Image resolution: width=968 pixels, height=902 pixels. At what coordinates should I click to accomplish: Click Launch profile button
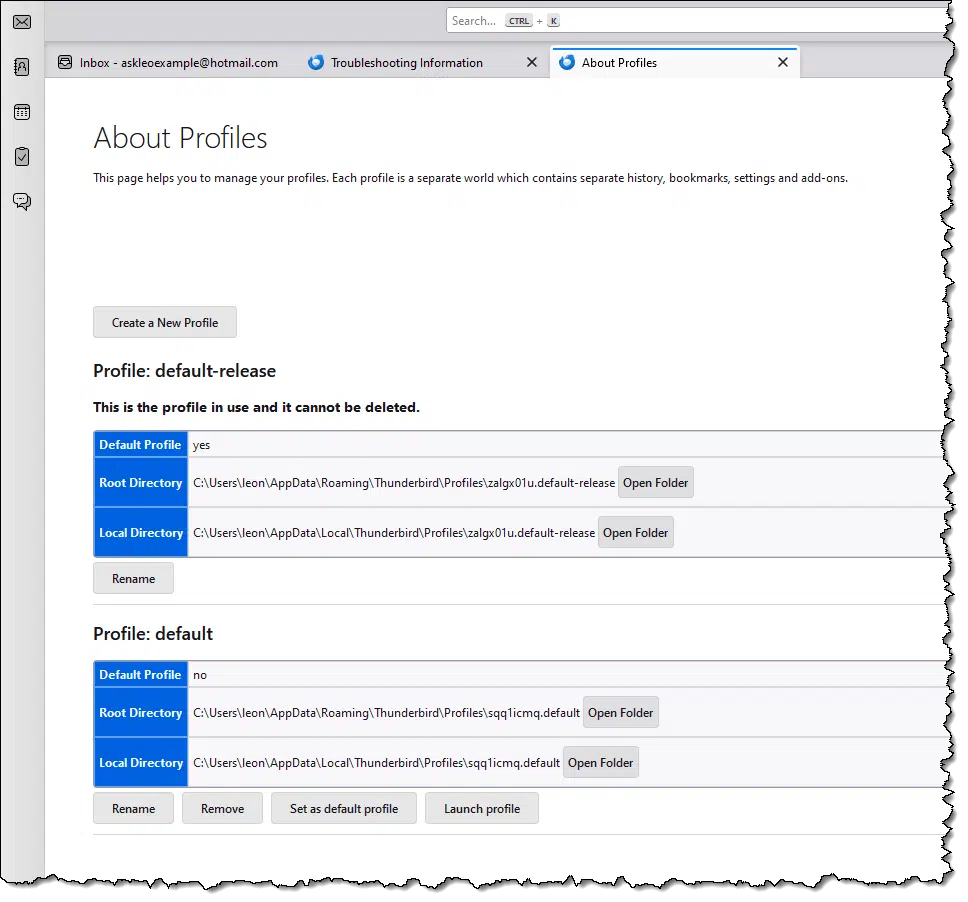pyautogui.click(x=482, y=809)
